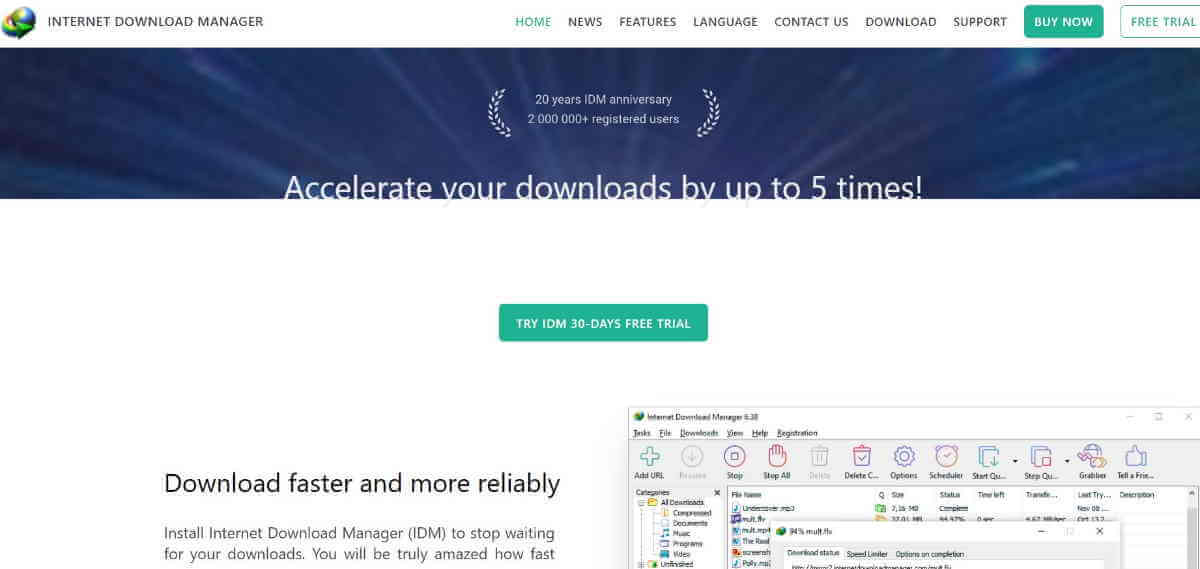Expand dropdown arrow beside Stop Qu...
The height and width of the screenshot is (569, 1200).
click(x=1067, y=461)
